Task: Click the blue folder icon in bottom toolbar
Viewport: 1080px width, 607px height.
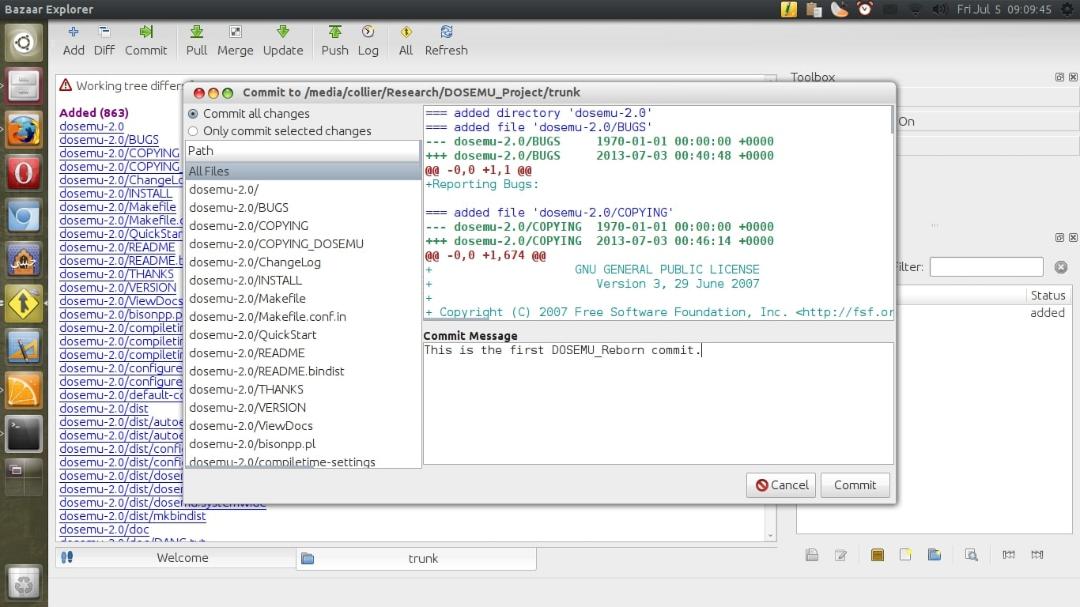Action: pos(934,555)
